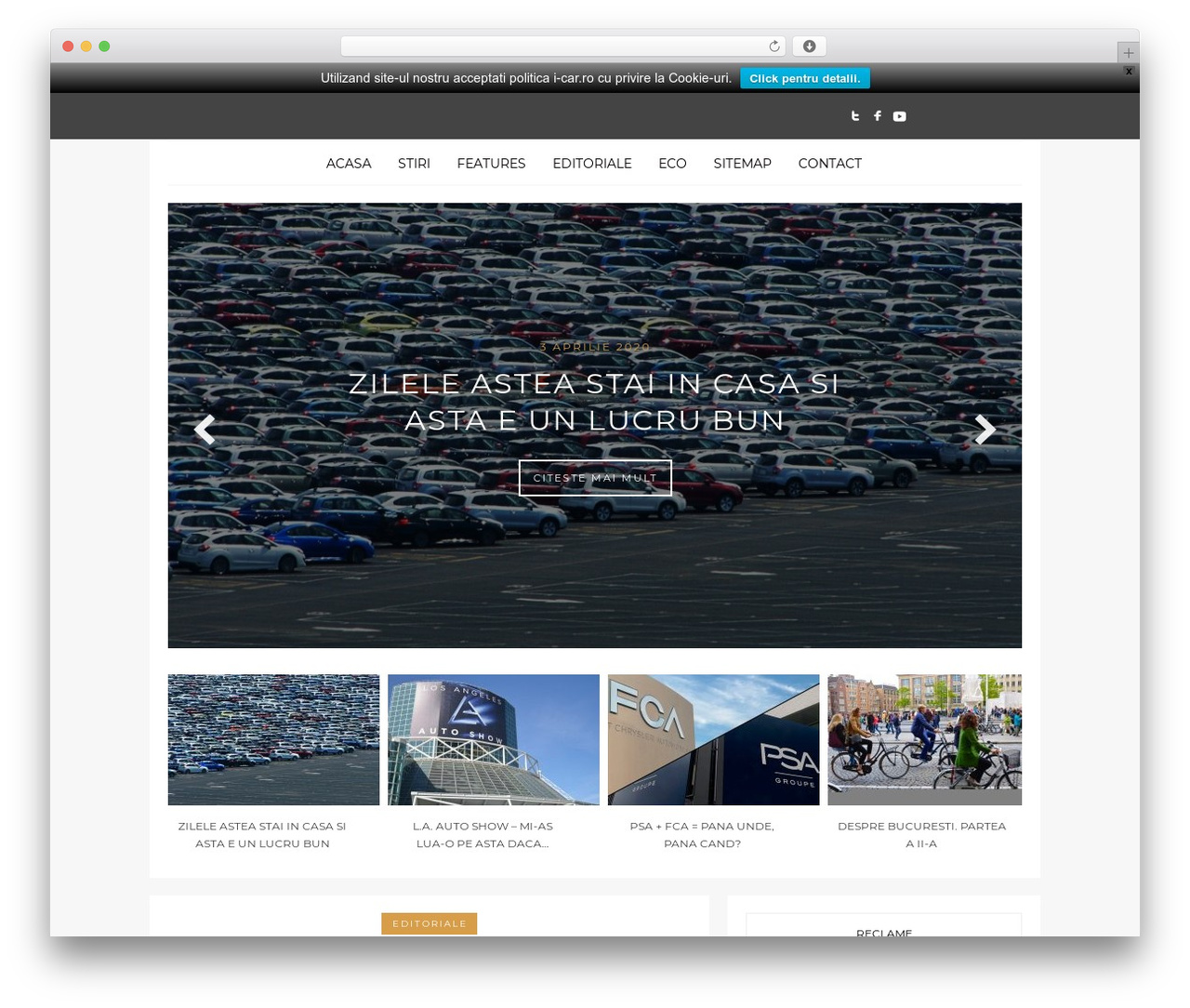
Task: Open the ECO menu item
Action: click(x=672, y=164)
